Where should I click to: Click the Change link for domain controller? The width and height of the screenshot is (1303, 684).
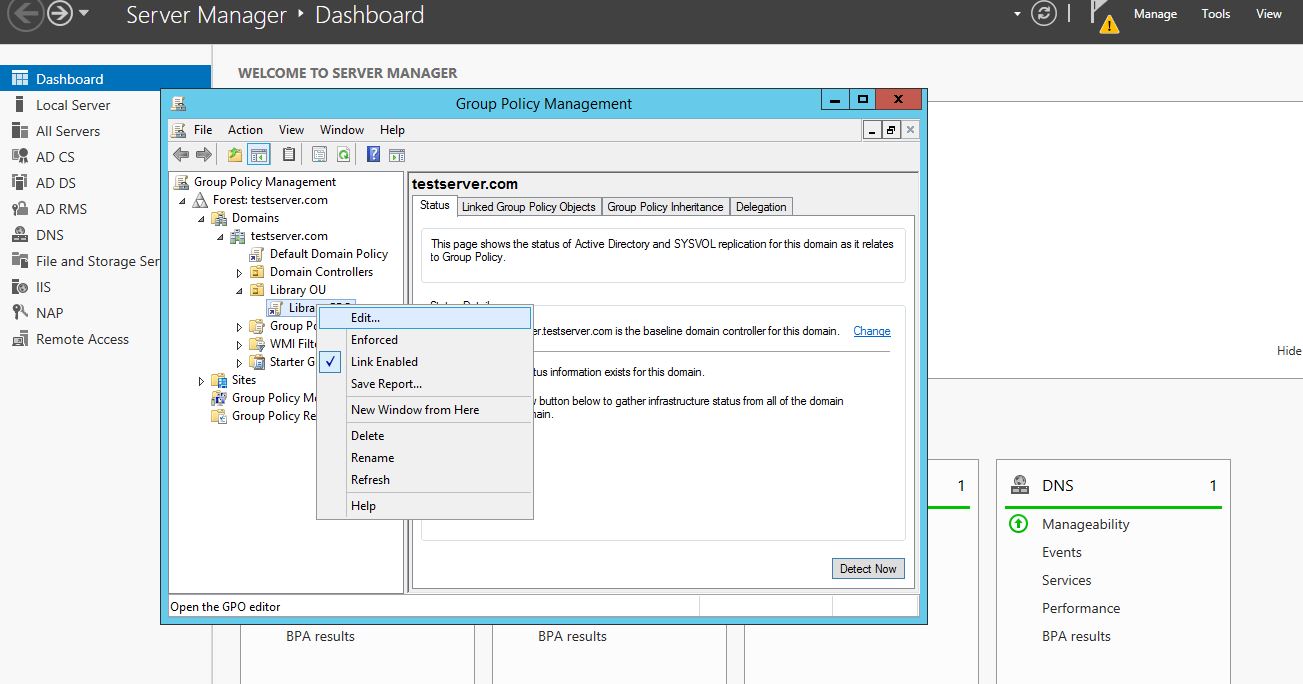(x=871, y=331)
